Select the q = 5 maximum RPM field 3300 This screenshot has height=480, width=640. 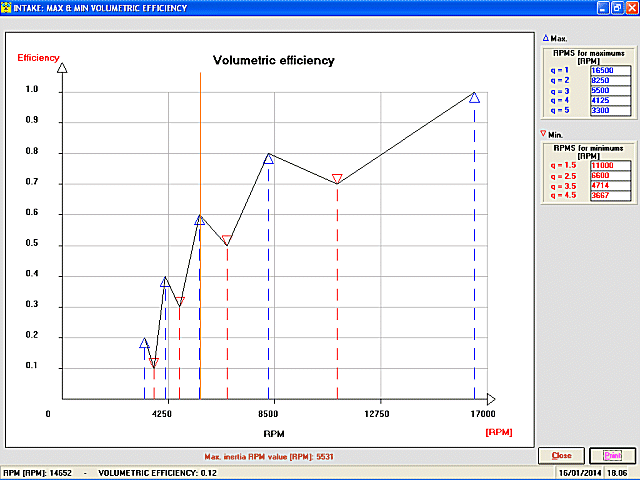coord(610,110)
